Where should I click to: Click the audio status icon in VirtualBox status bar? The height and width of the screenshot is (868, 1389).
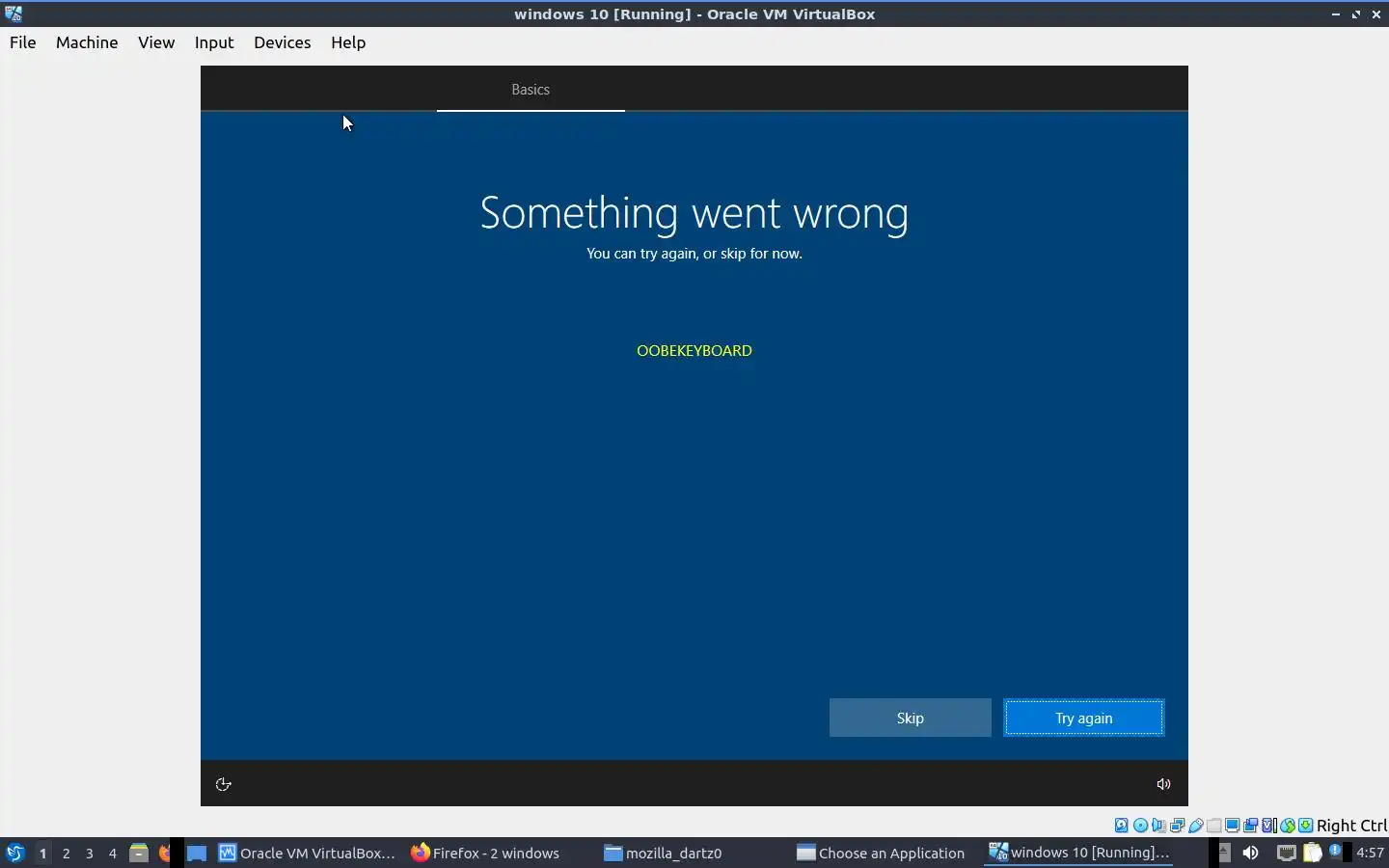click(1158, 825)
